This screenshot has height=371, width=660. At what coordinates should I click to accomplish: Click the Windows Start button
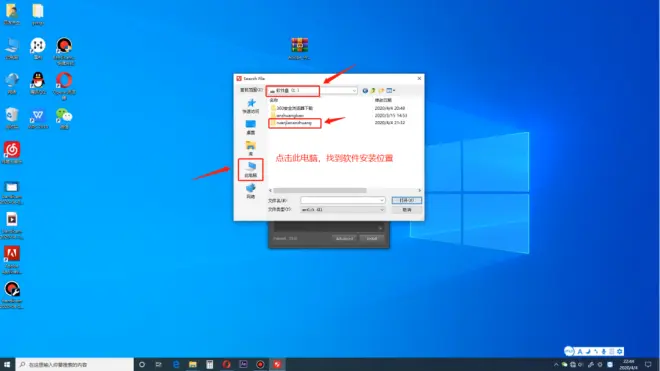tap(7, 364)
